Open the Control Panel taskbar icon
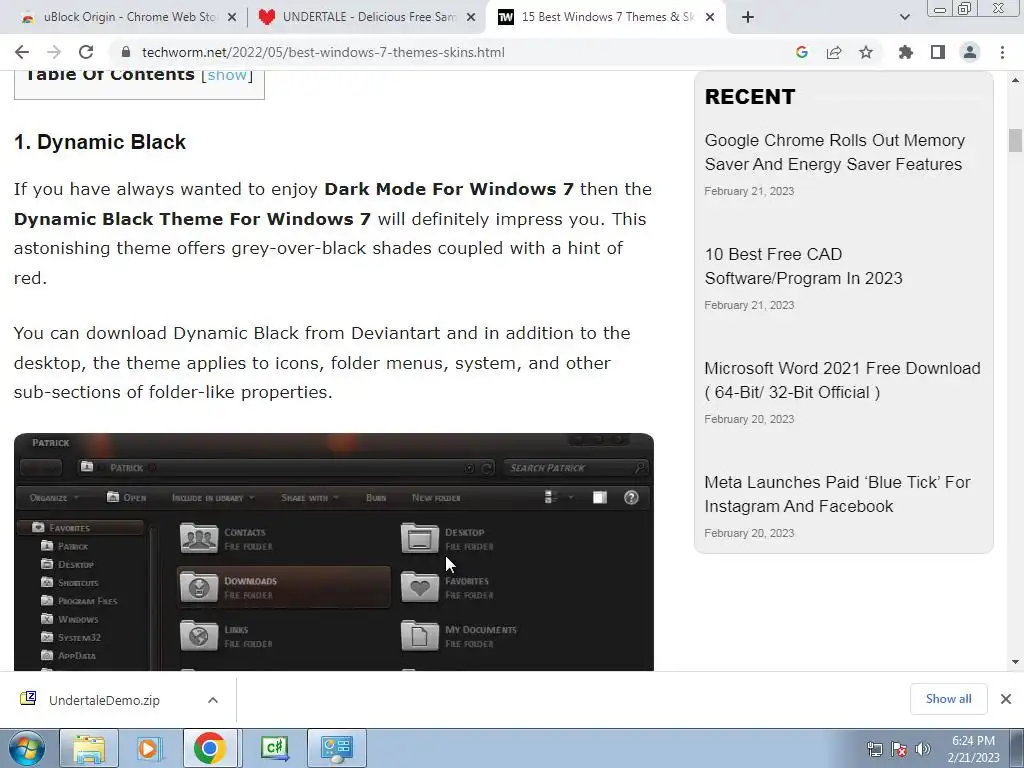1024x768 pixels. 336,748
